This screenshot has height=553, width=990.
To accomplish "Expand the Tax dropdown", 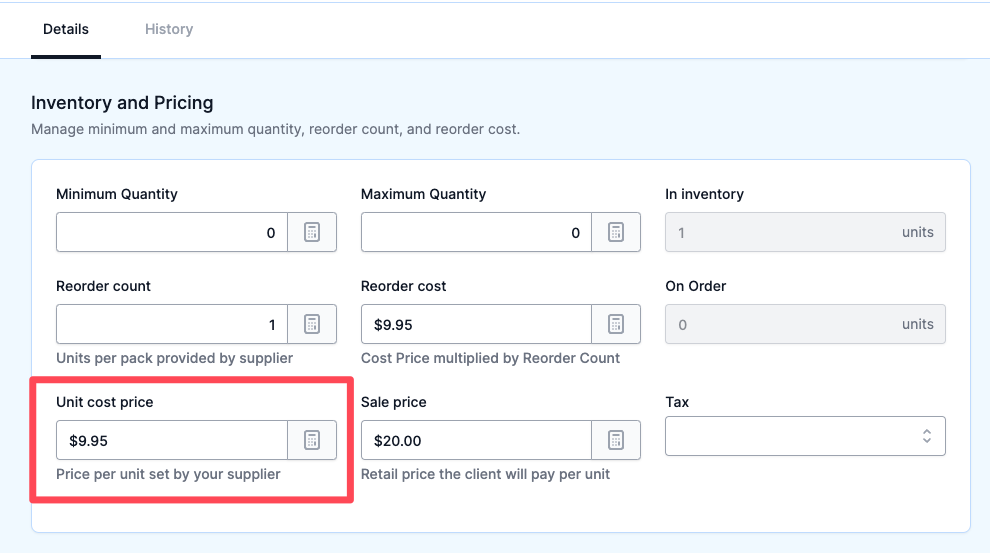I will click(x=805, y=436).
